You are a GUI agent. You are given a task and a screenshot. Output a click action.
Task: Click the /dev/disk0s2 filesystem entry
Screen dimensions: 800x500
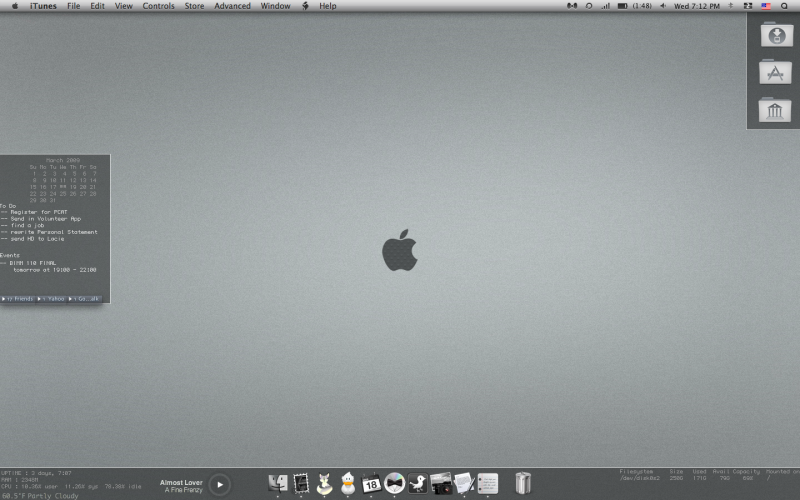click(x=639, y=478)
